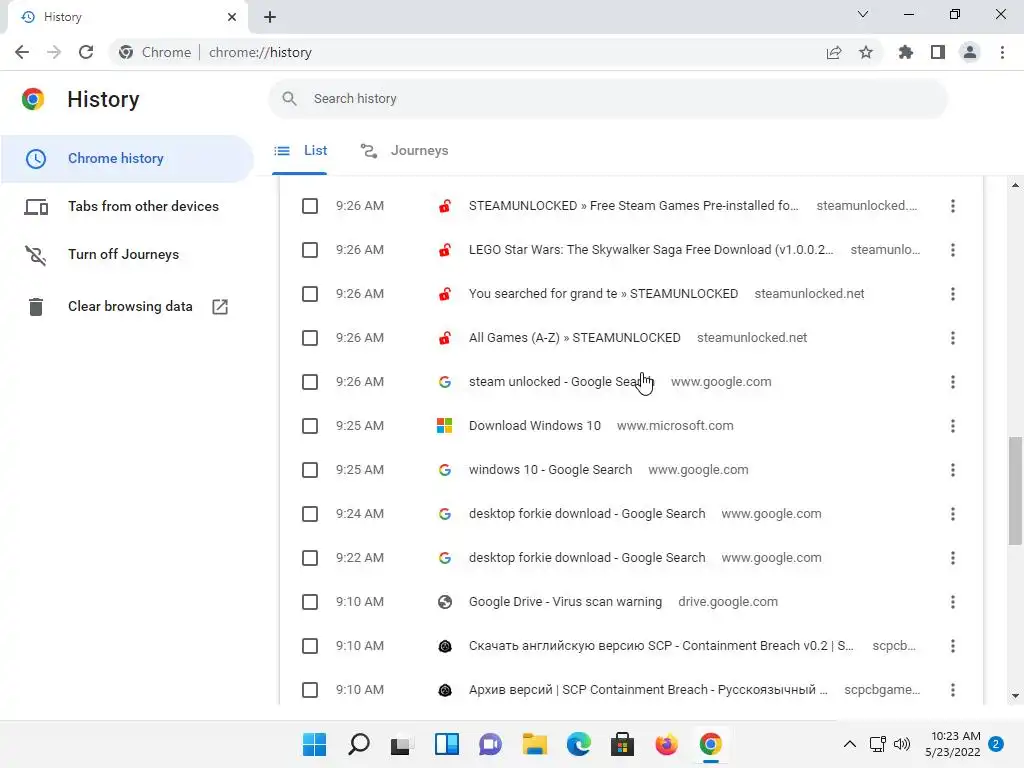
Task: Open the Extensions puzzle icon
Action: [906, 52]
